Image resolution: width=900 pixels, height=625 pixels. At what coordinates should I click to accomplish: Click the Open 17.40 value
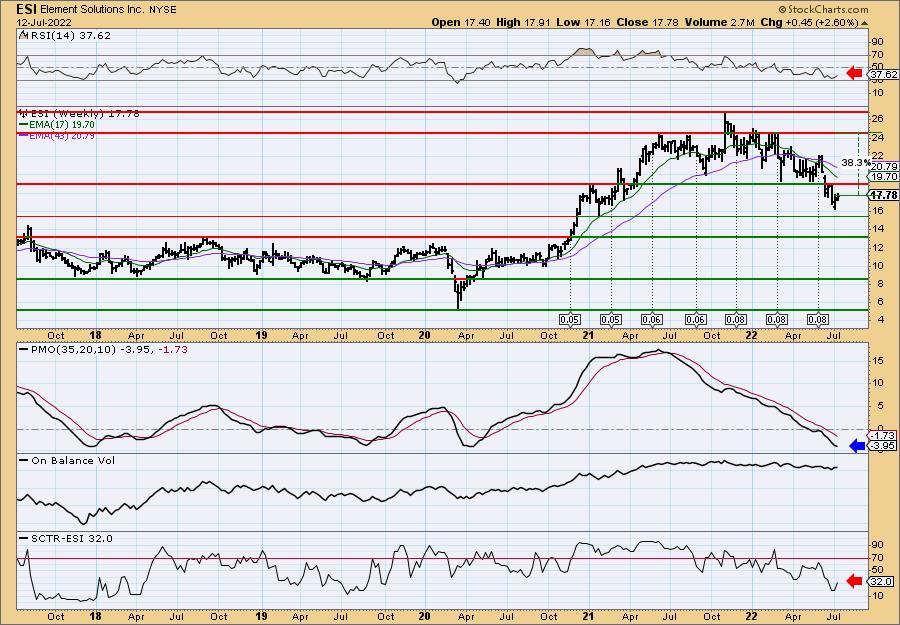click(461, 22)
